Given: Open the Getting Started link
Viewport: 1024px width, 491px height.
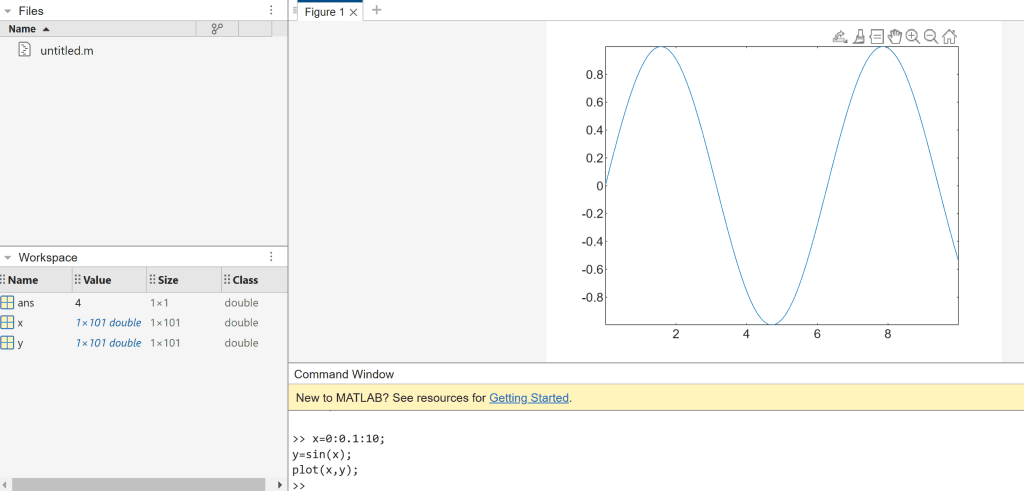Looking at the screenshot, I should click(528, 398).
